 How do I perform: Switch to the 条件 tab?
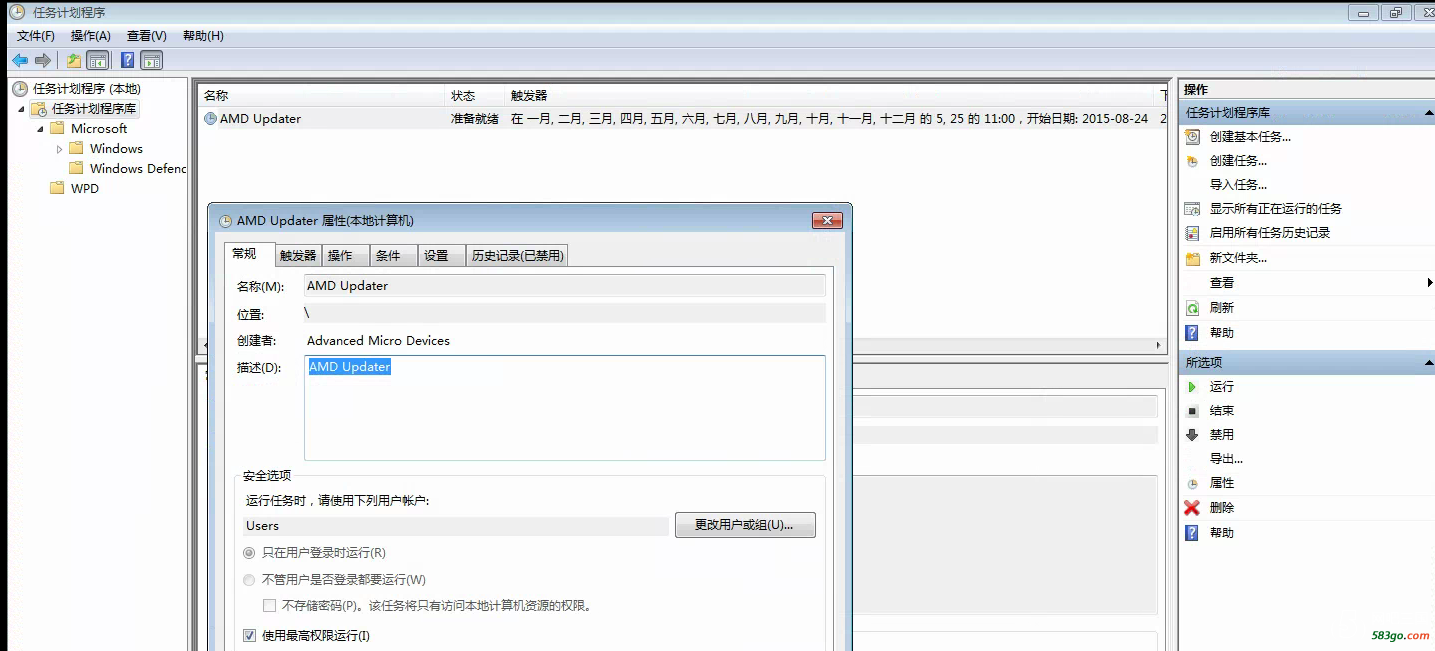point(393,256)
